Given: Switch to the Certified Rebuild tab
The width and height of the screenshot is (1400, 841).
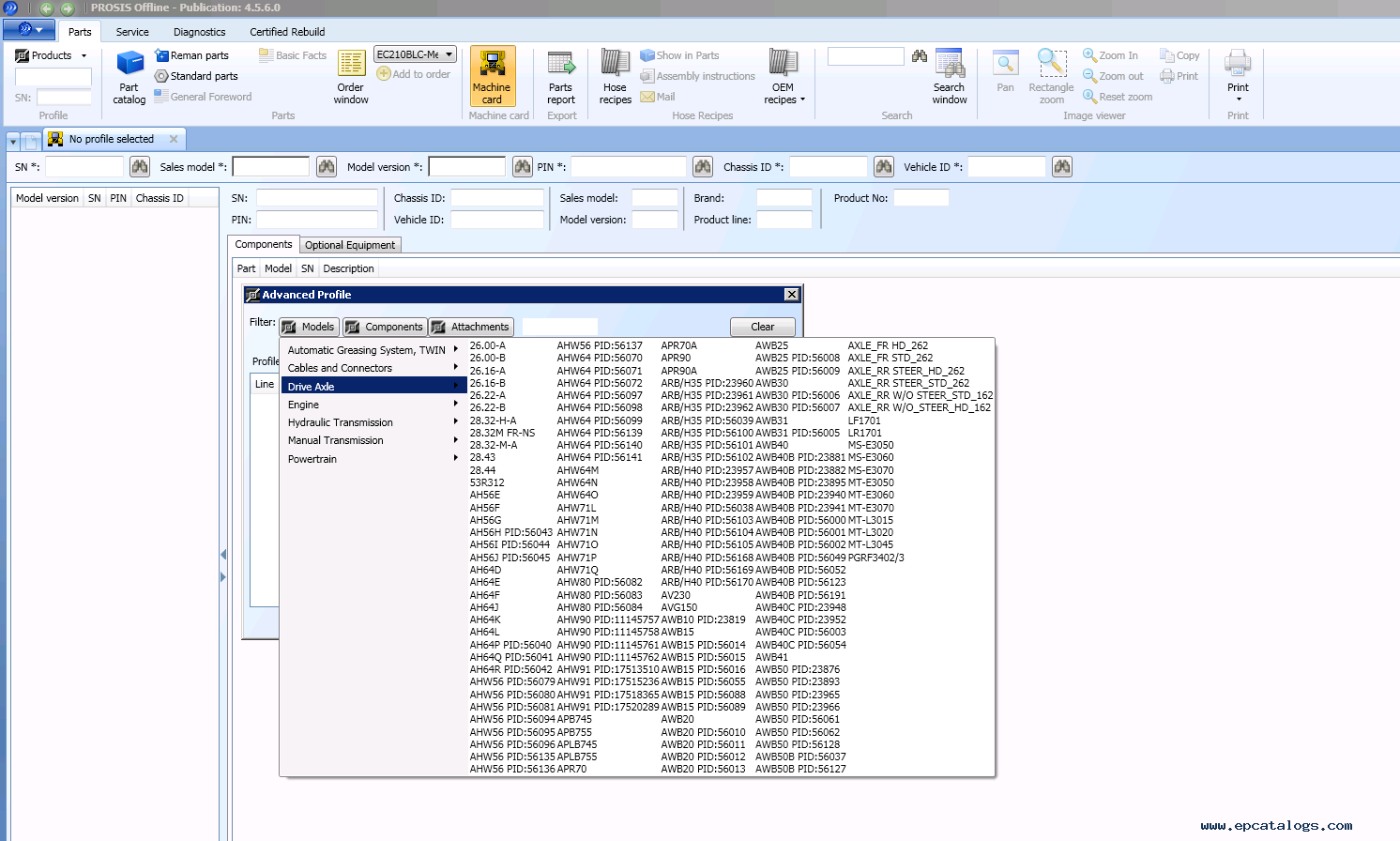Looking at the screenshot, I should tap(287, 32).
